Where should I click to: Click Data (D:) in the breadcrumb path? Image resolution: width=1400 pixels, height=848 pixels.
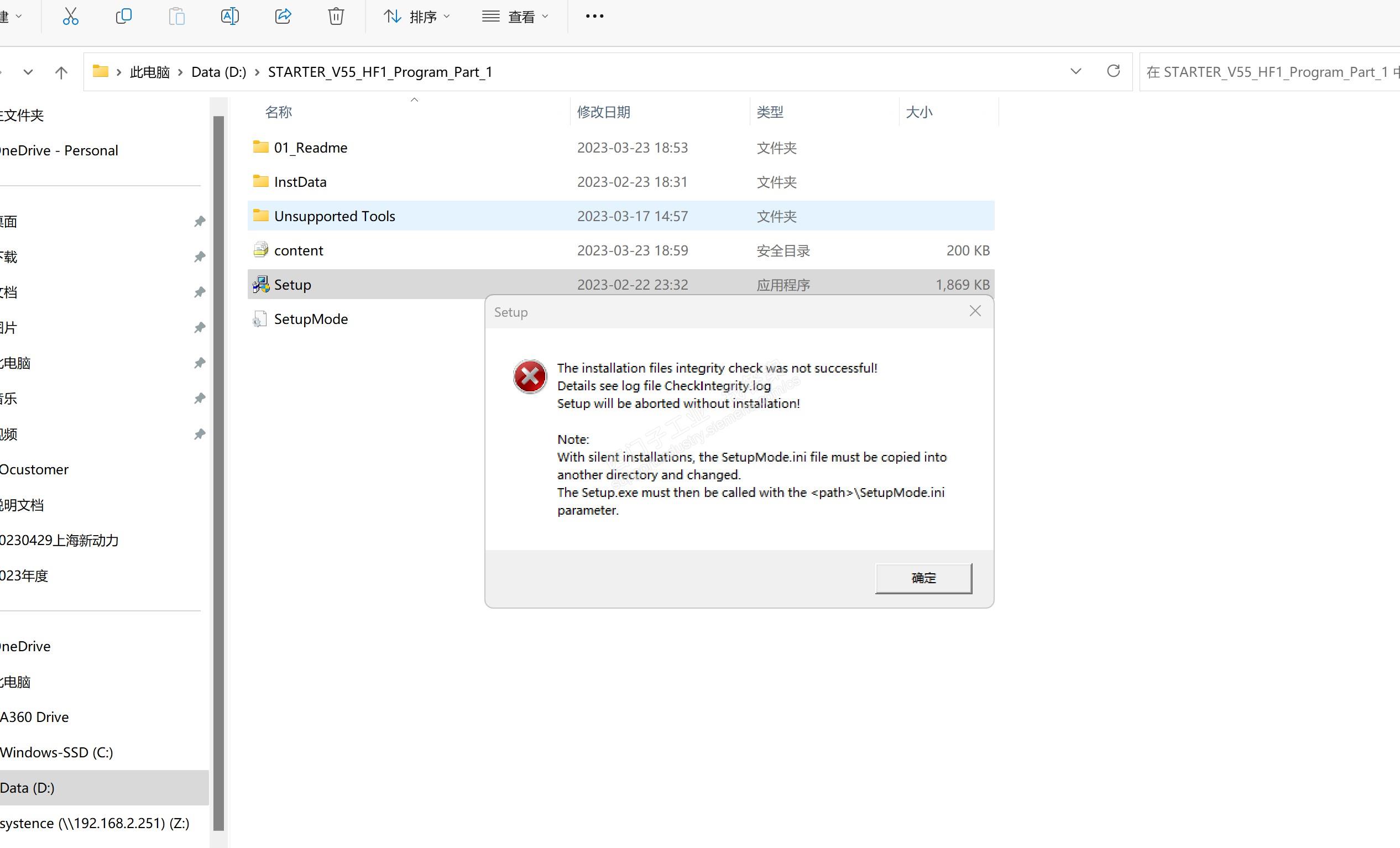pos(218,72)
